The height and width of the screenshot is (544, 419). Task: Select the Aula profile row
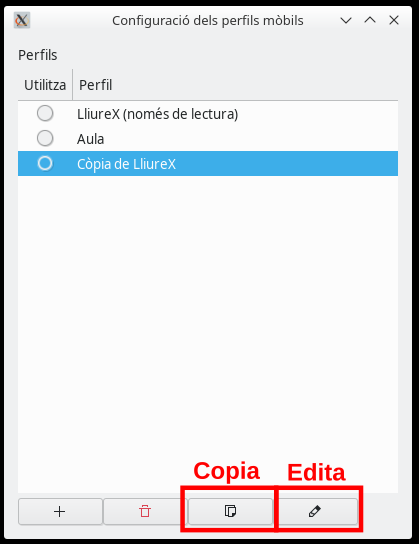[208, 139]
